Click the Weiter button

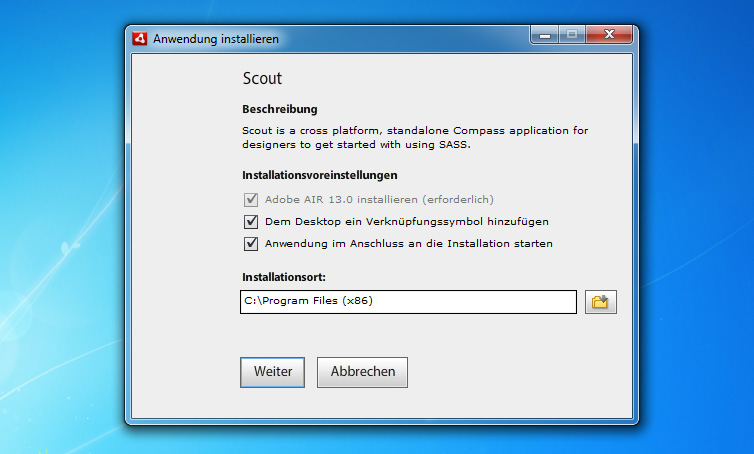[273, 372]
